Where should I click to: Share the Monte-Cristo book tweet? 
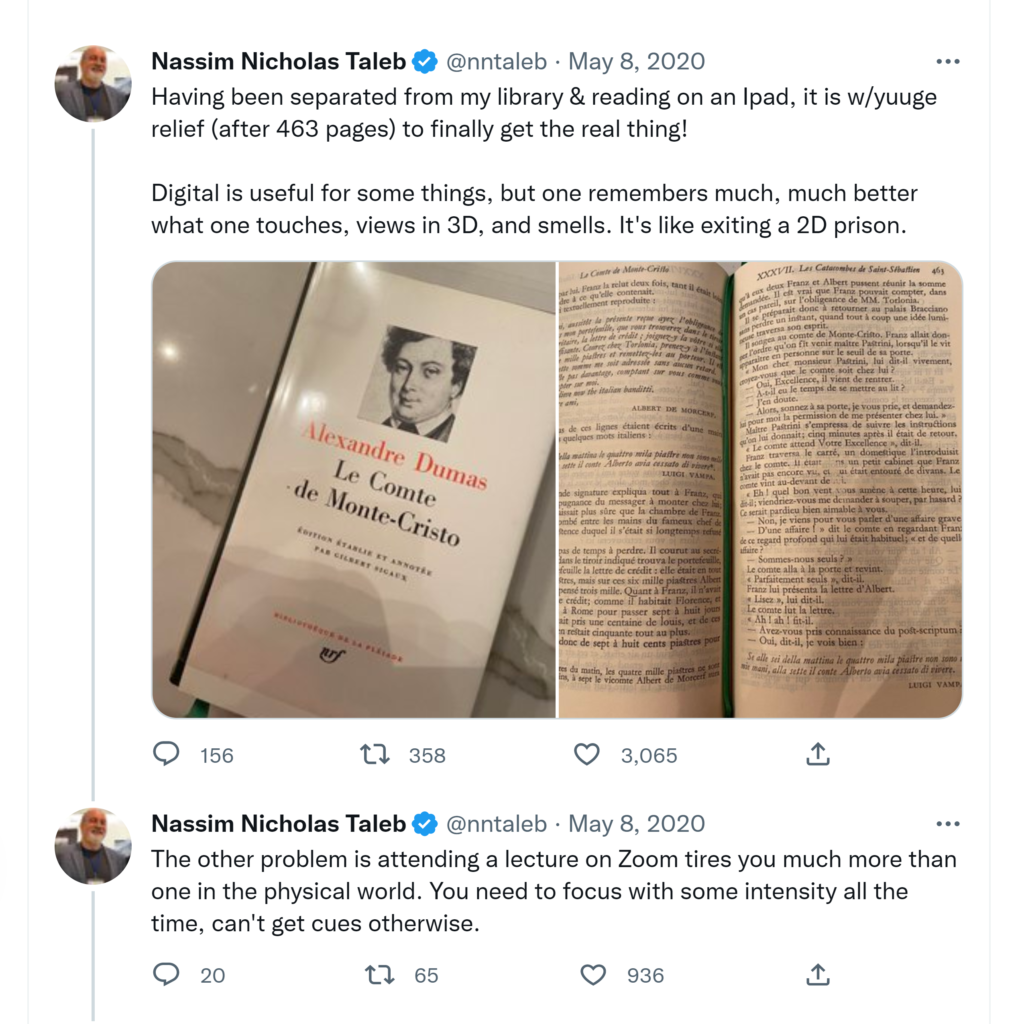tap(818, 754)
